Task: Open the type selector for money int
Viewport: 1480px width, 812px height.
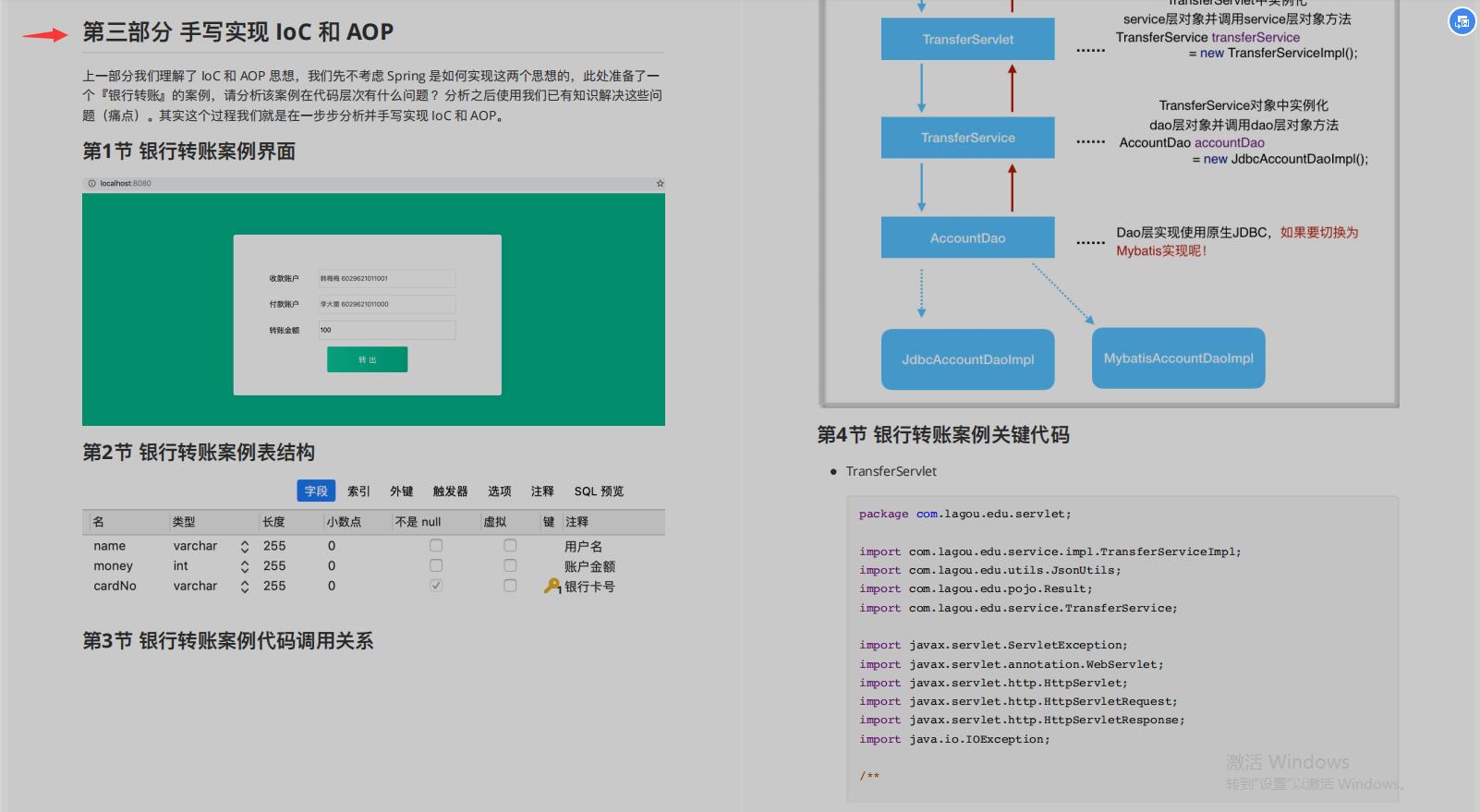Action: click(245, 566)
